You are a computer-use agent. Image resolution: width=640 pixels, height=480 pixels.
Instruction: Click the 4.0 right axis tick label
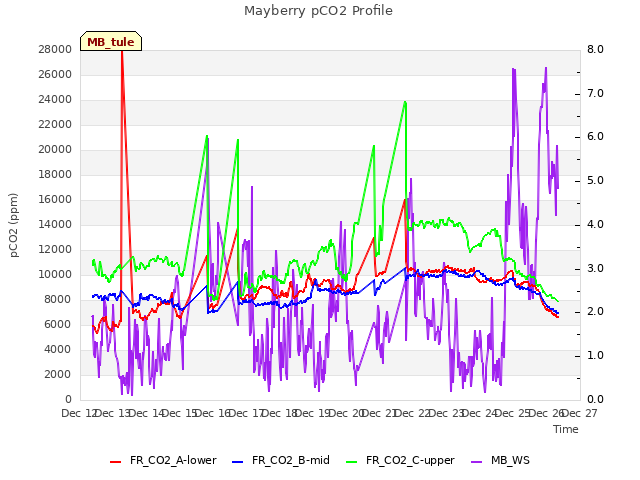tap(595, 224)
